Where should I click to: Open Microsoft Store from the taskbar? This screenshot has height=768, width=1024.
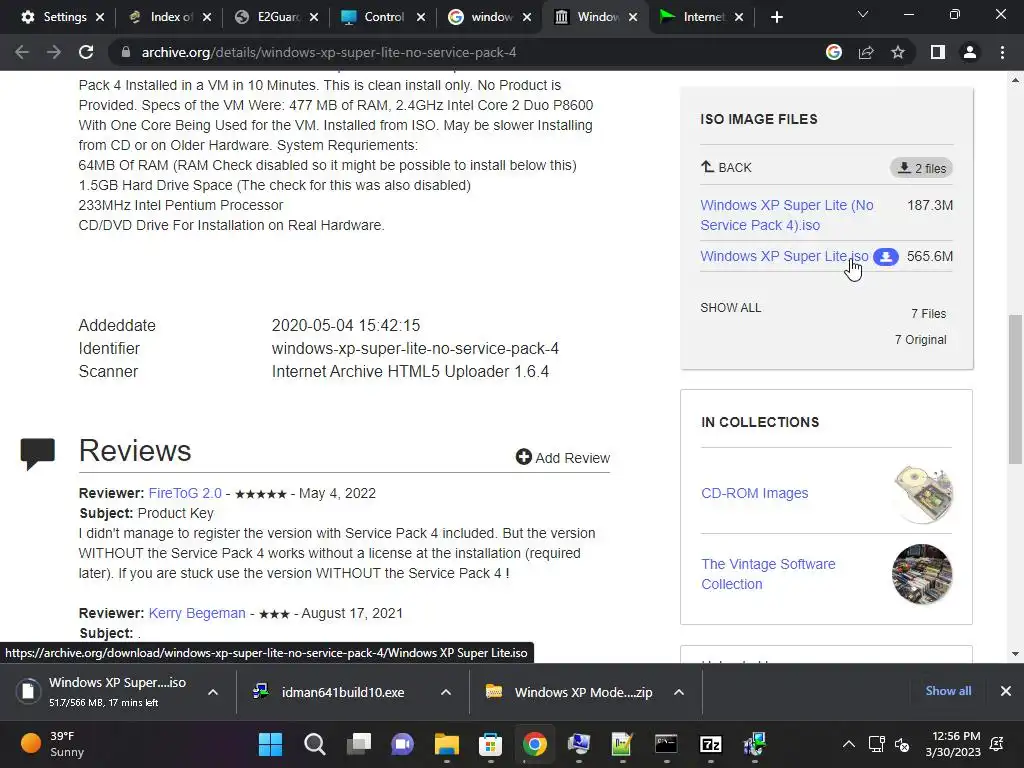click(x=490, y=744)
